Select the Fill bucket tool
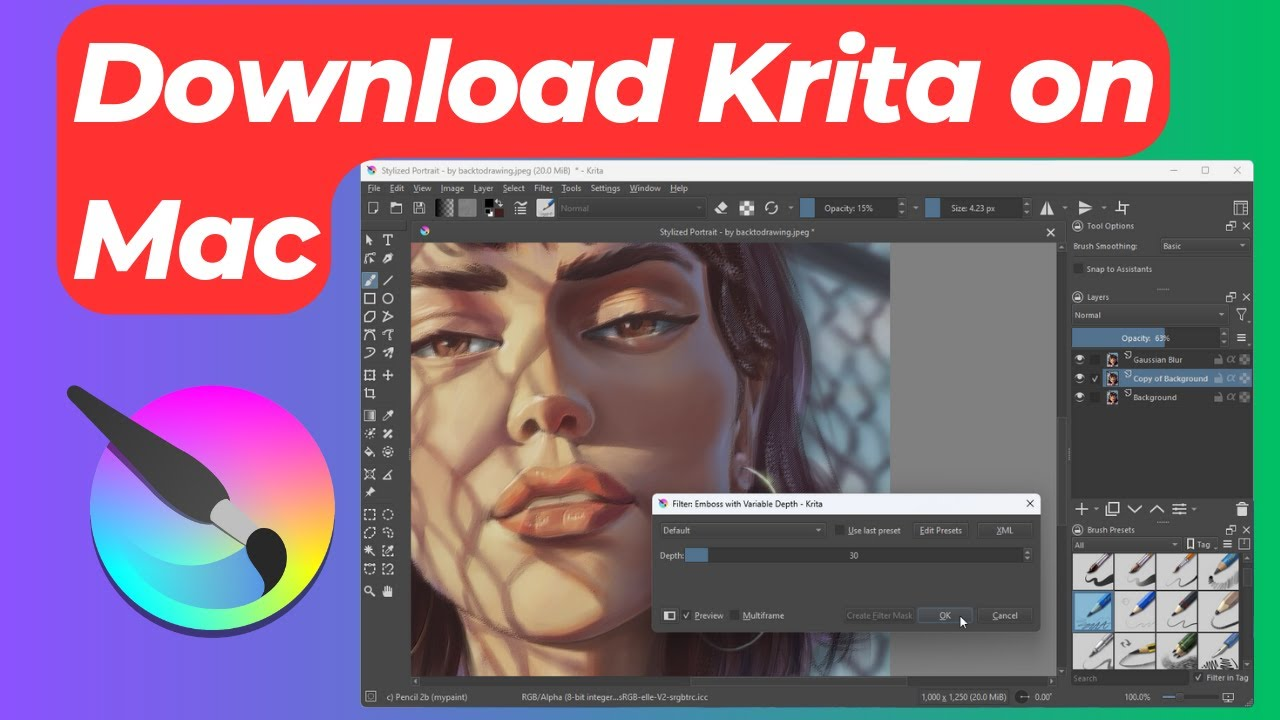1280x720 pixels. (x=370, y=452)
